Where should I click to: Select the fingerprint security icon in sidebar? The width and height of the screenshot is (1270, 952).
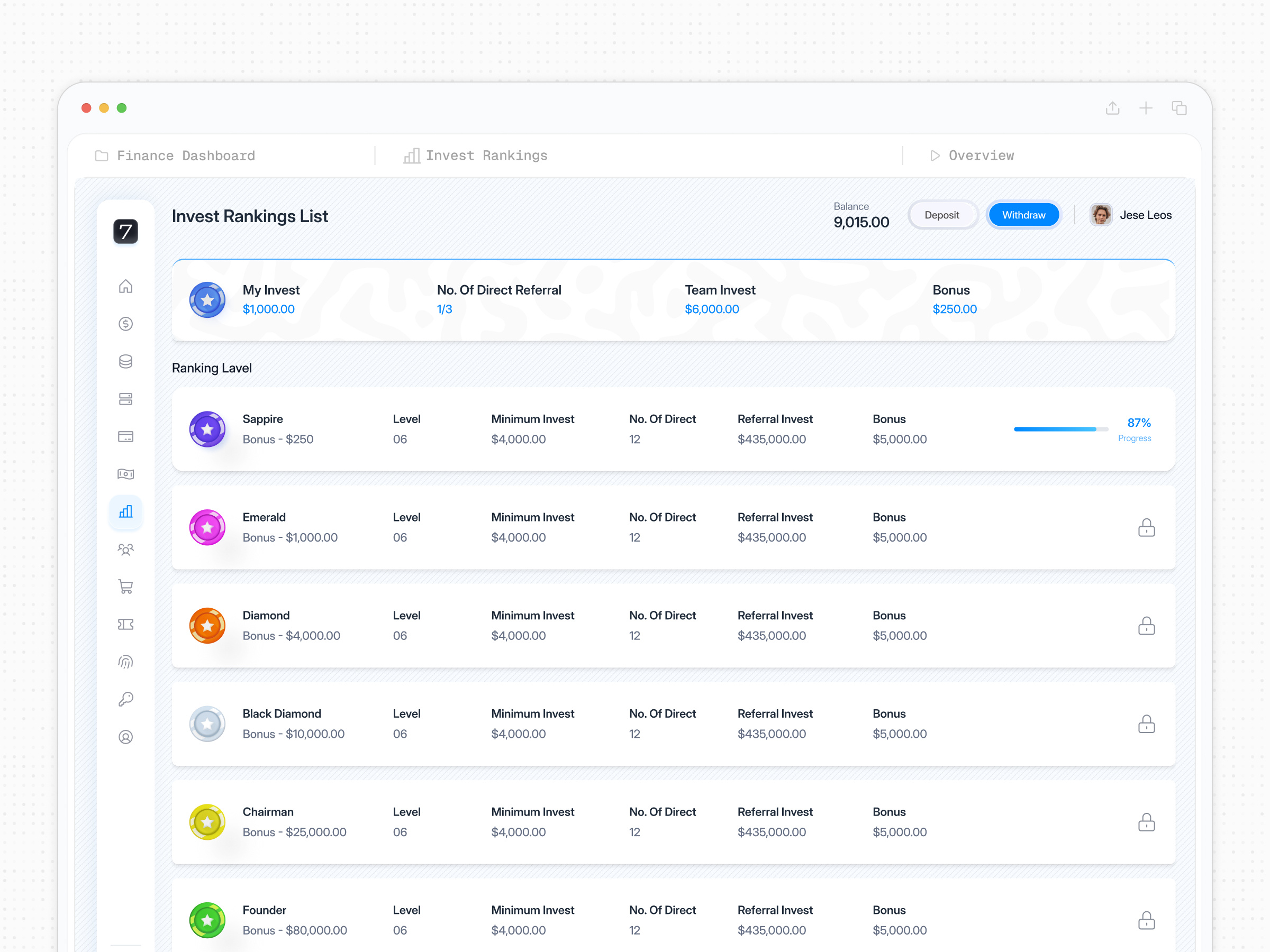126,661
